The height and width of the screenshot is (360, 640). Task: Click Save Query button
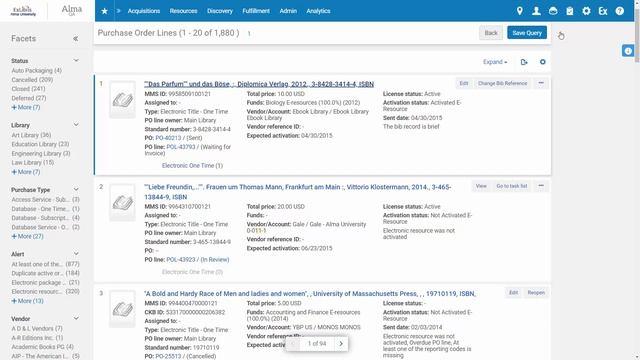click(x=527, y=33)
